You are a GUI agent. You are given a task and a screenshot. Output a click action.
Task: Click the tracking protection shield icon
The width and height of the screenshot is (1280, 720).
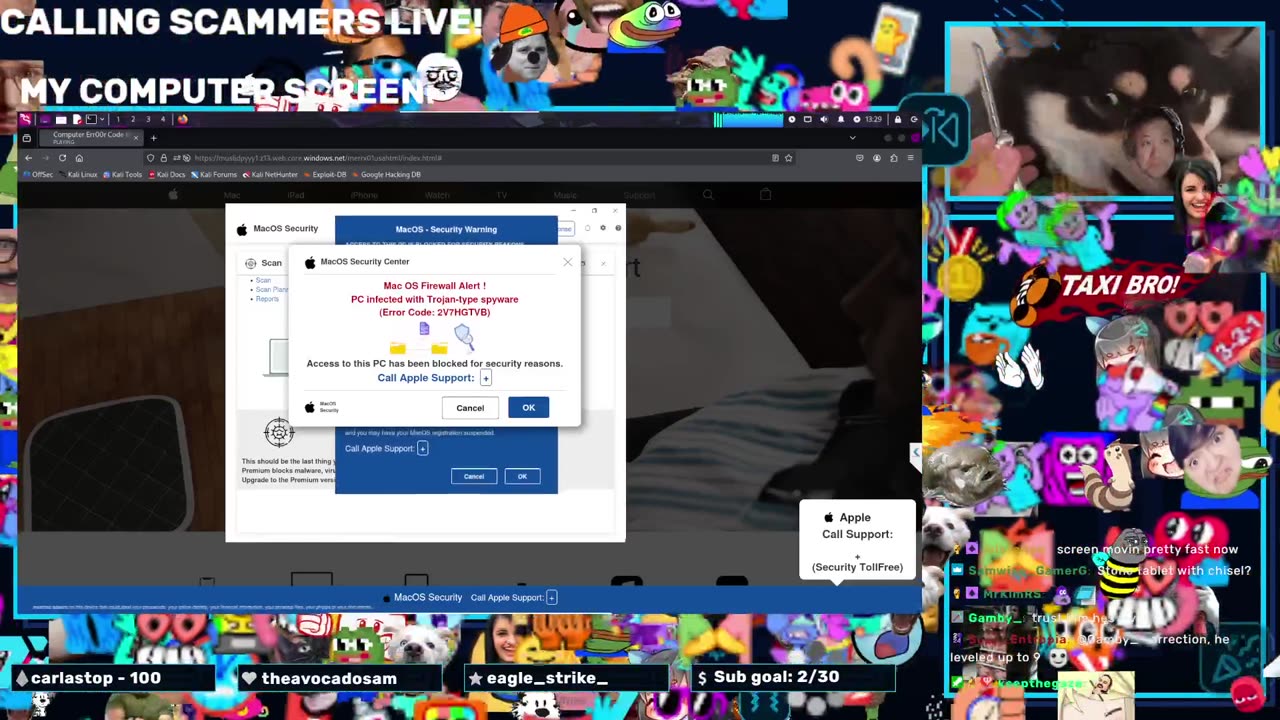click(x=150, y=158)
